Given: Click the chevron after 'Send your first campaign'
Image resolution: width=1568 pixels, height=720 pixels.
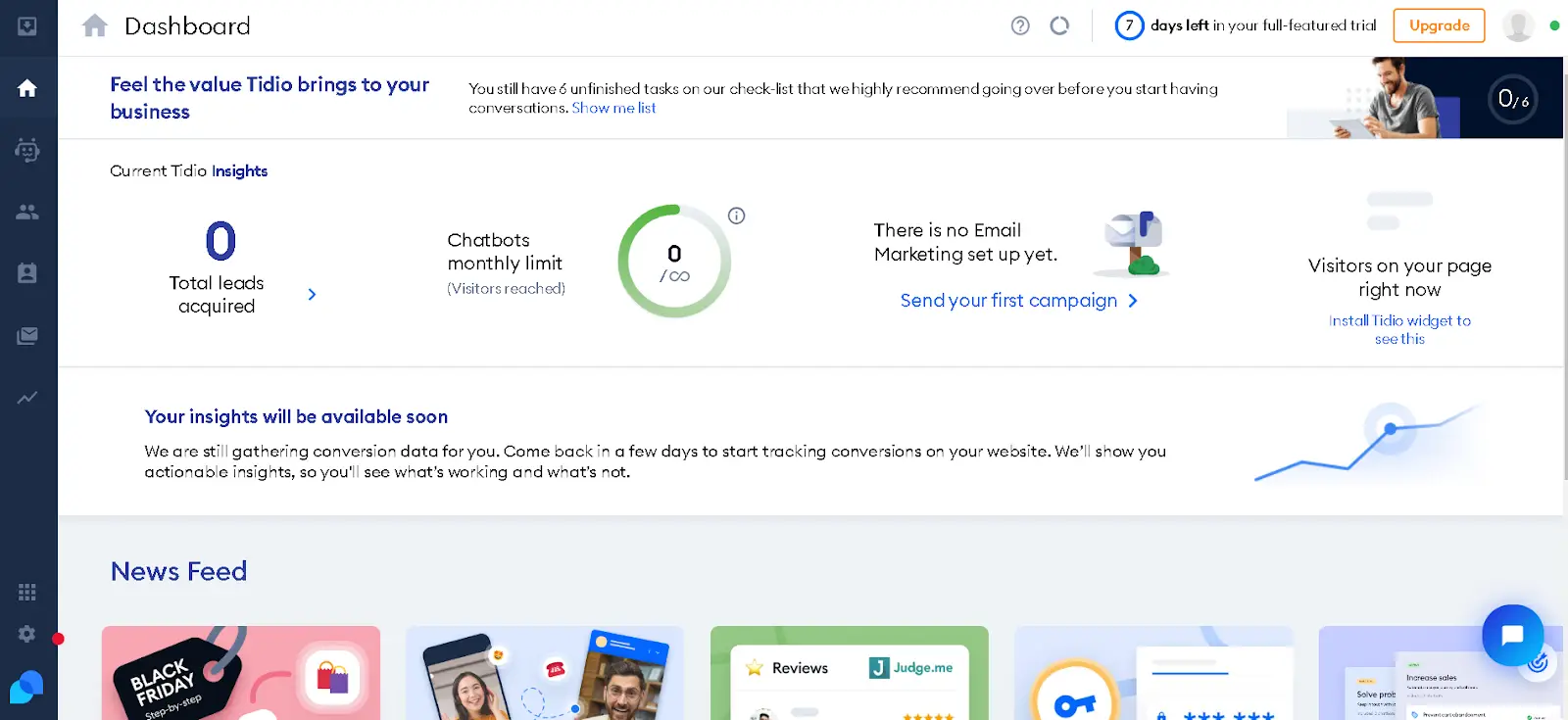Looking at the screenshot, I should pyautogui.click(x=1133, y=301).
